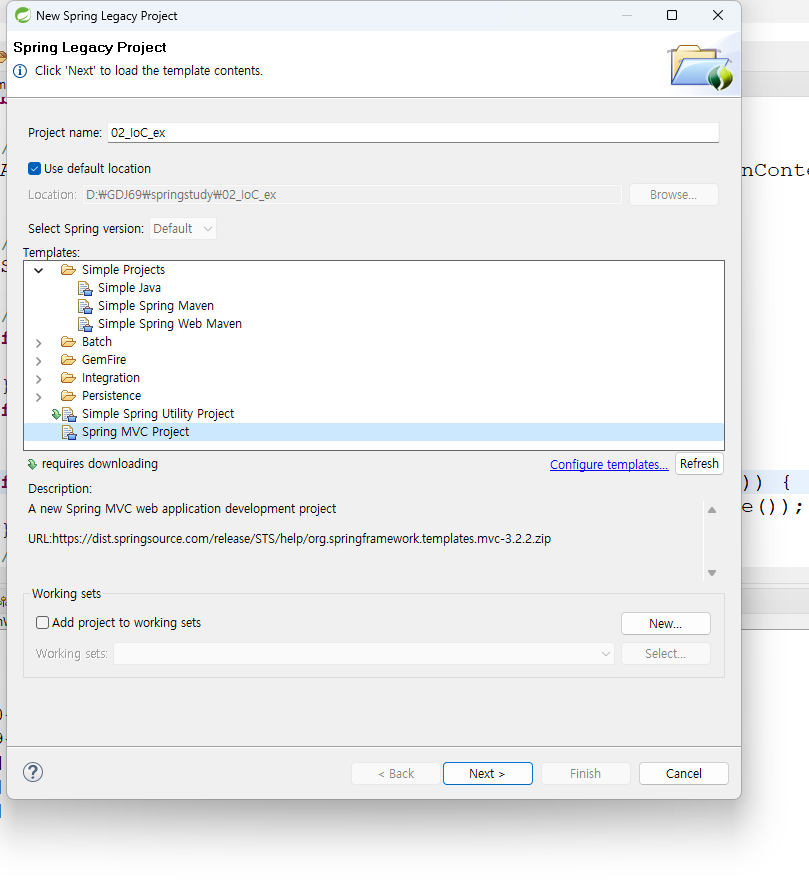Image resolution: width=809 pixels, height=894 pixels.
Task: Open the Working sets combo box
Action: pos(364,653)
